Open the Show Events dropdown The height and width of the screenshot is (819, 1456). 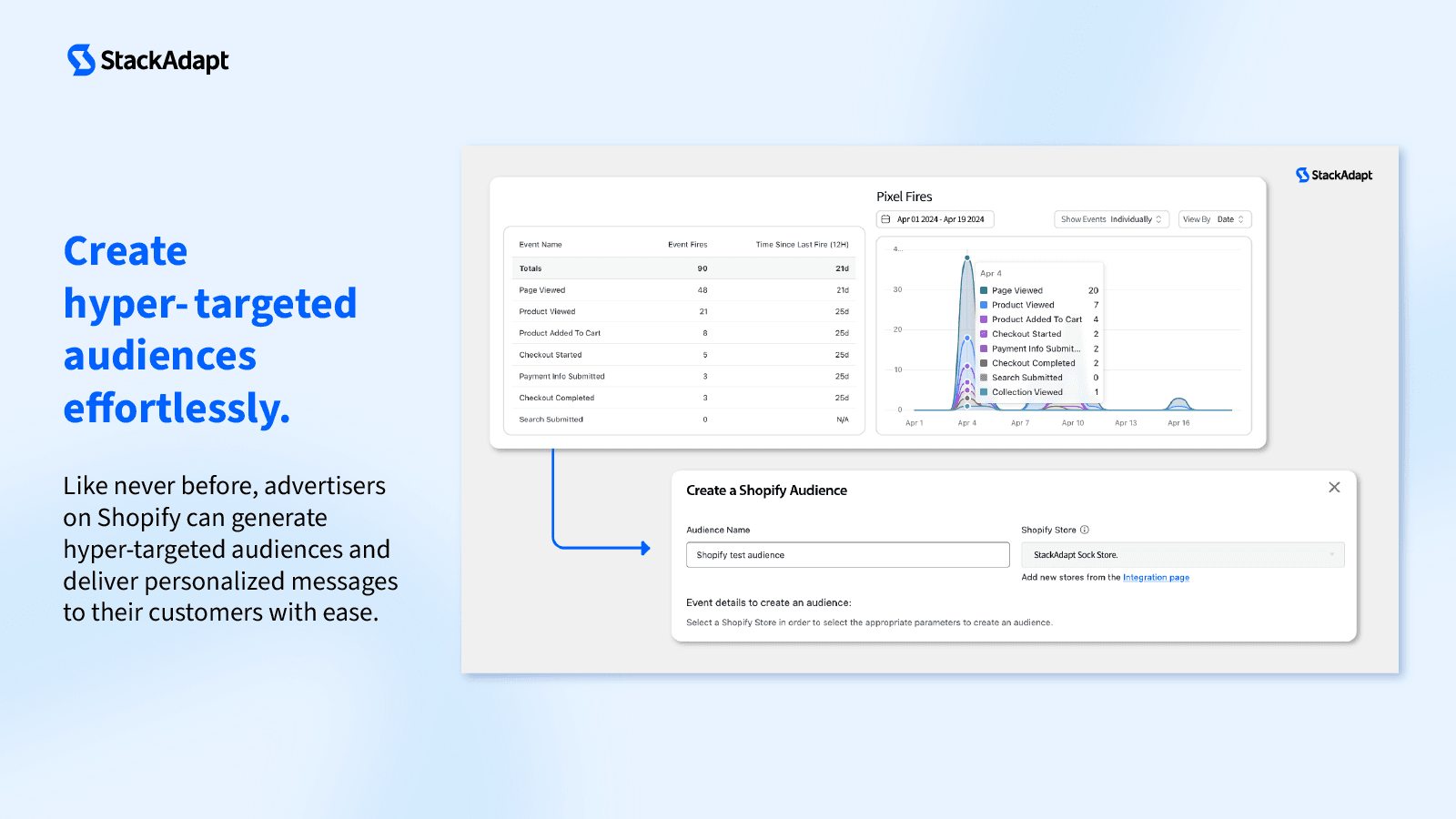[1112, 219]
